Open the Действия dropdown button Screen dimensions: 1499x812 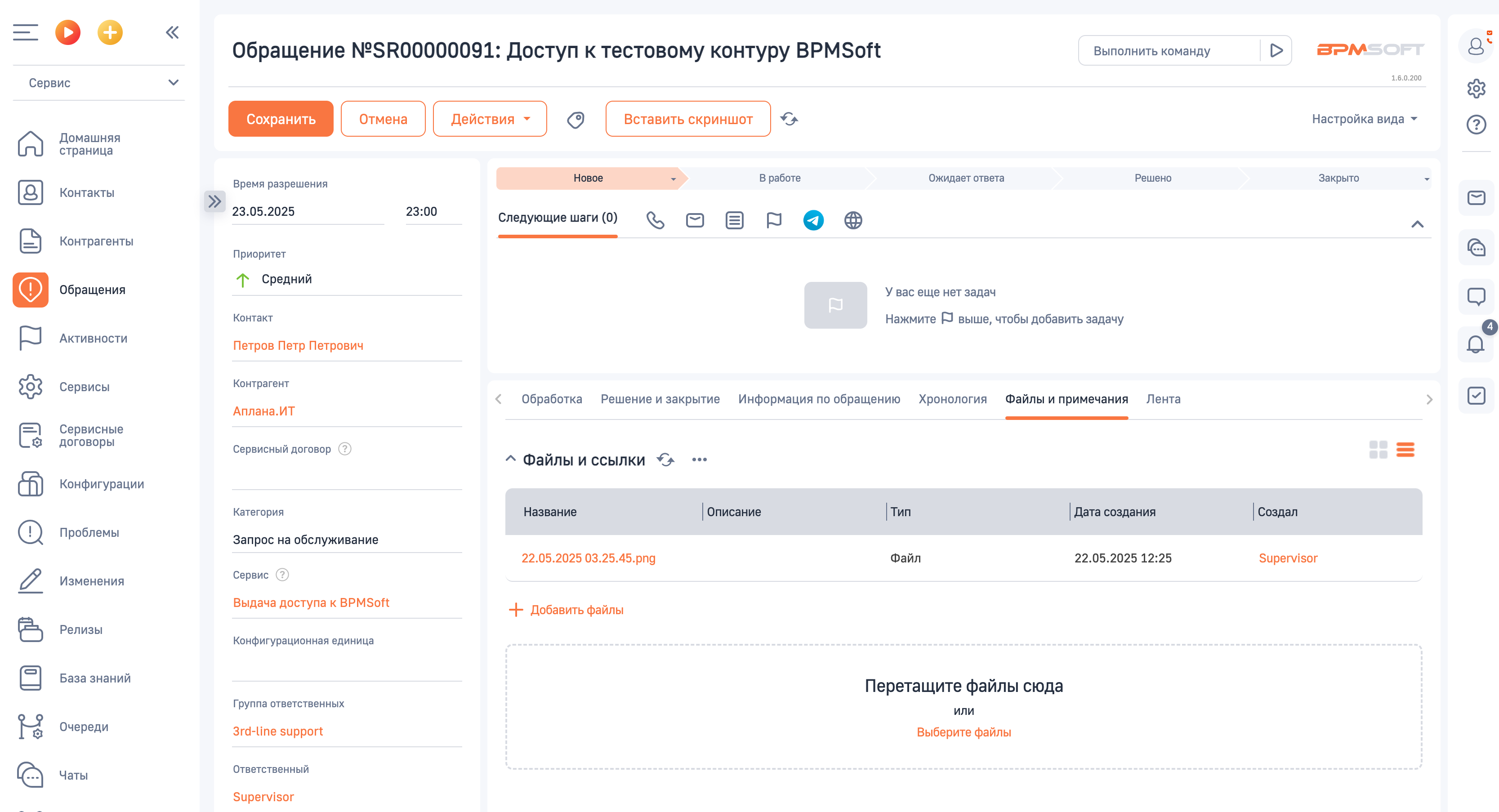click(490, 119)
